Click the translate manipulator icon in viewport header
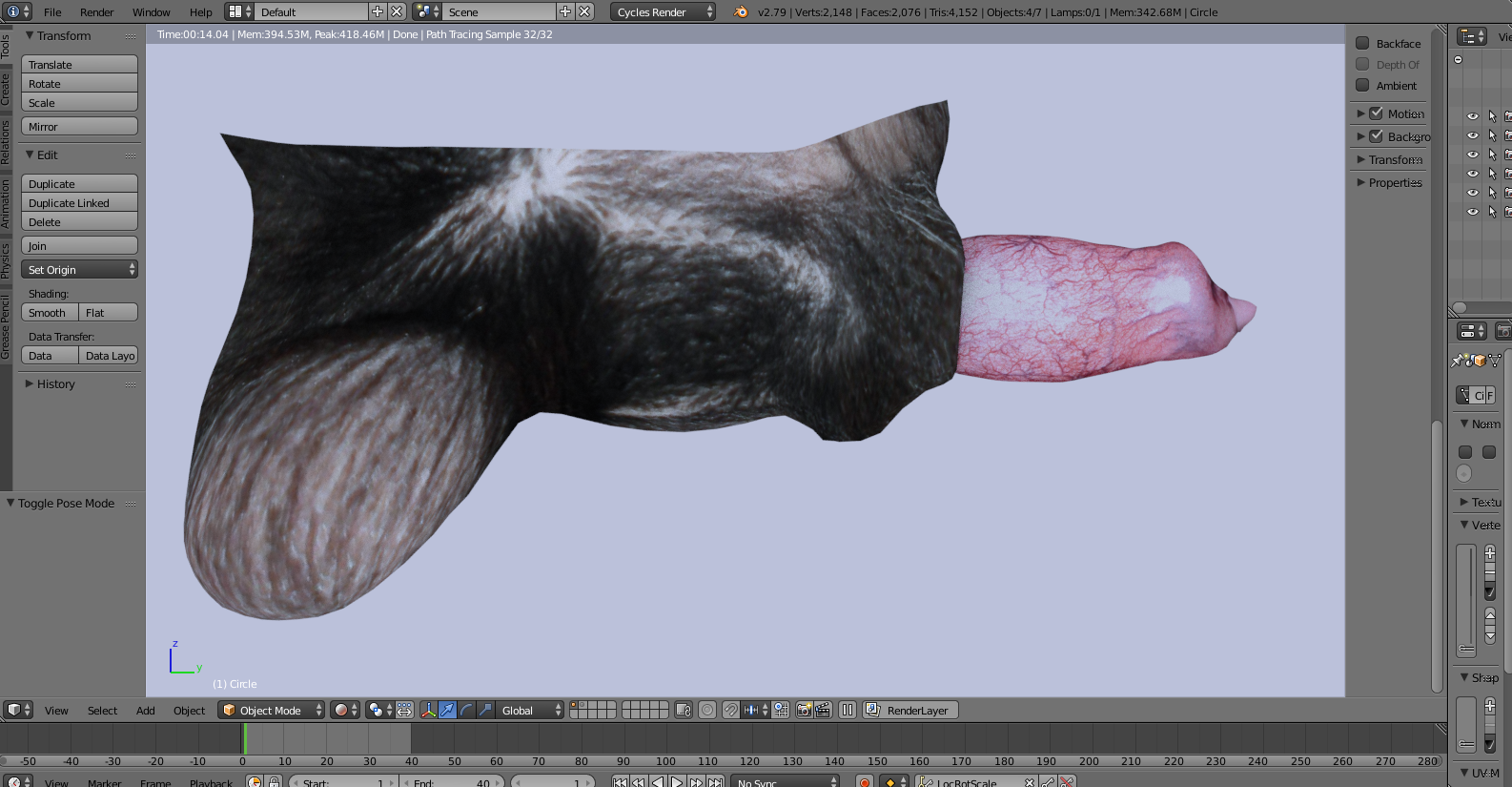This screenshot has width=1512, height=787. point(447,710)
